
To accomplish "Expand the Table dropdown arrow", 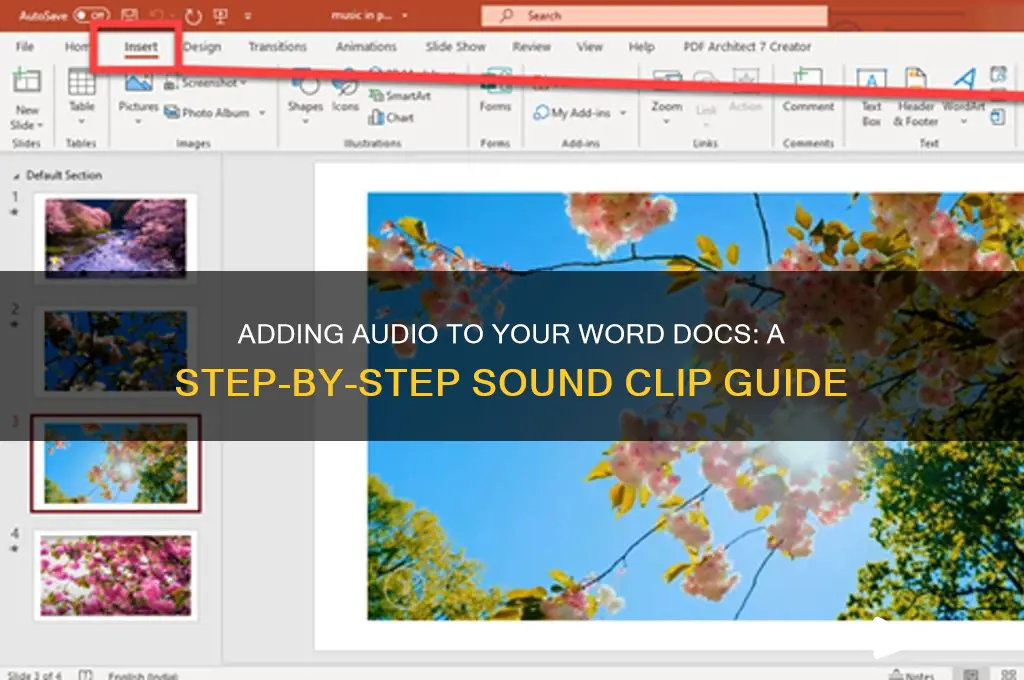I will tap(82, 121).
